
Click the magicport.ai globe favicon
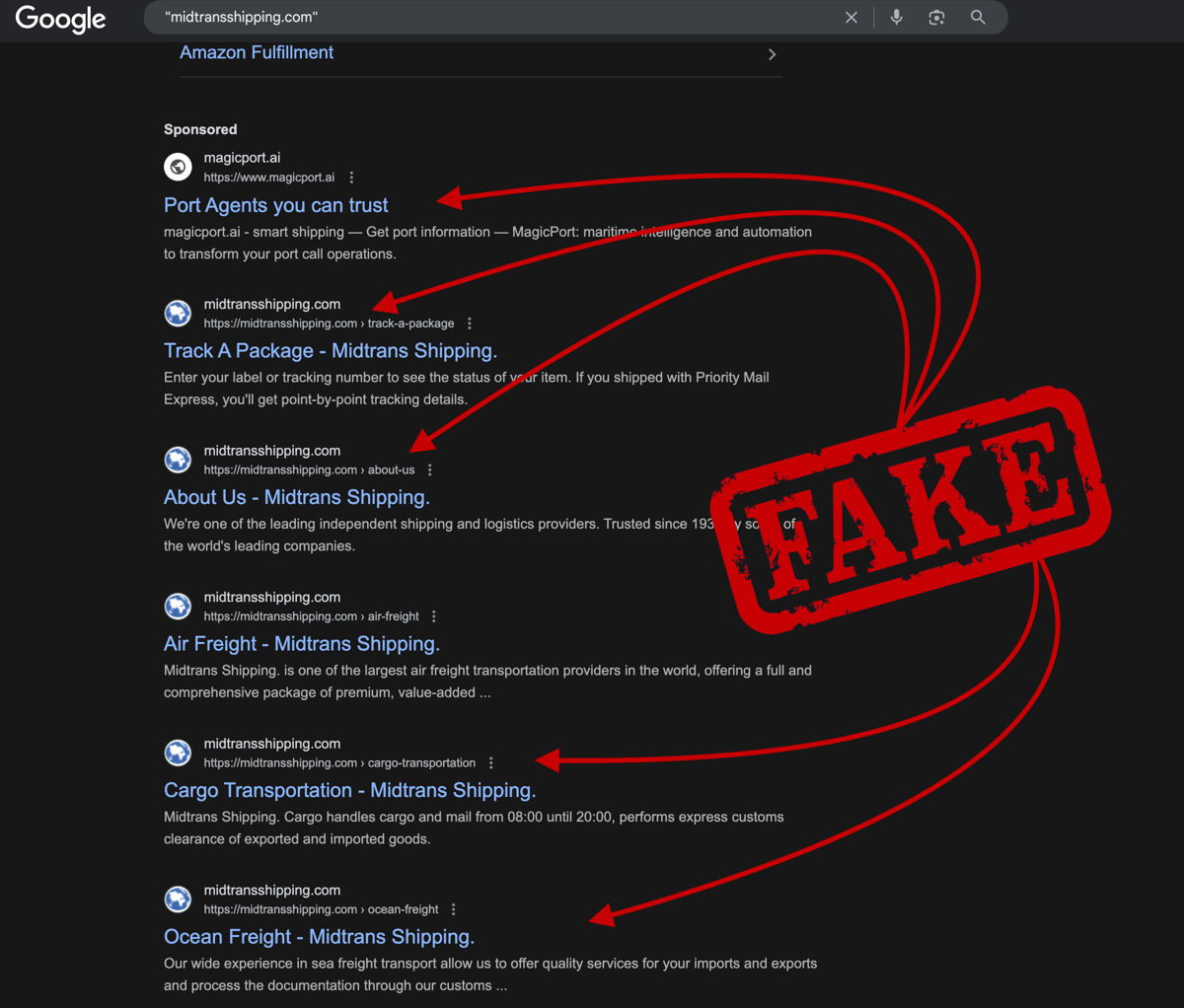(x=178, y=167)
